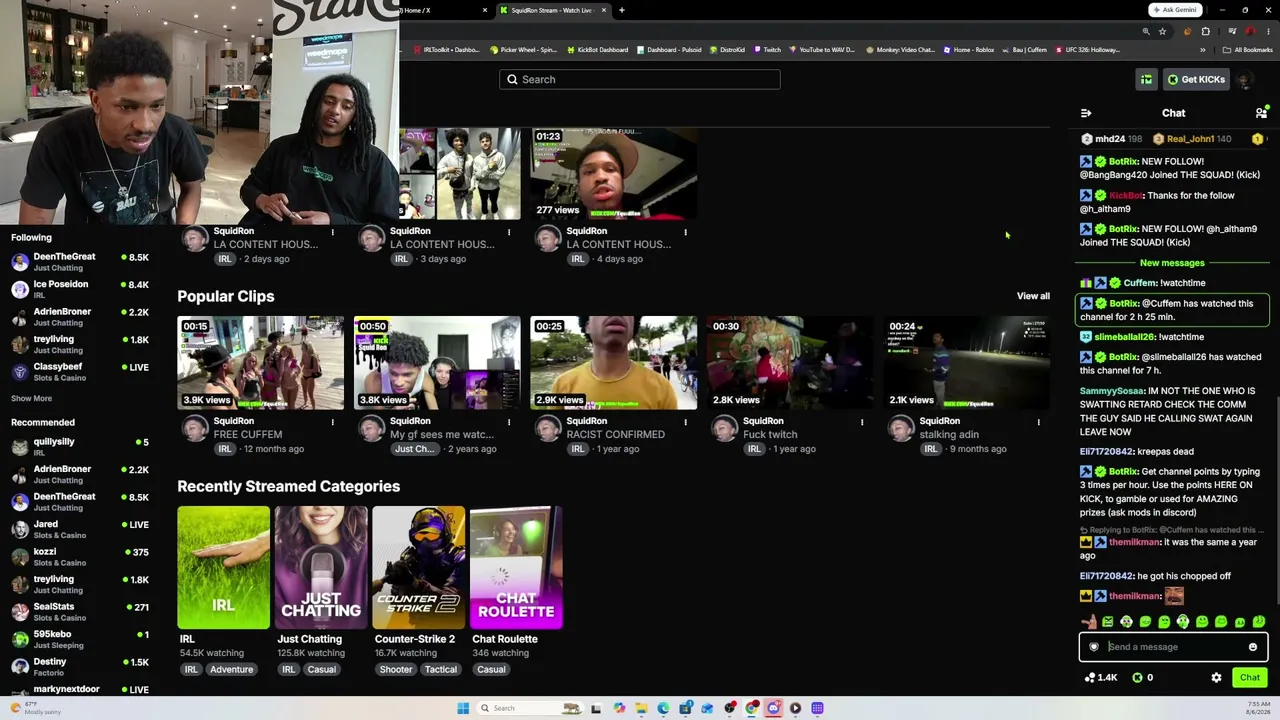Play the stalking adin clip thumbnail
Viewport: 1280px width, 720px height.
[966, 363]
